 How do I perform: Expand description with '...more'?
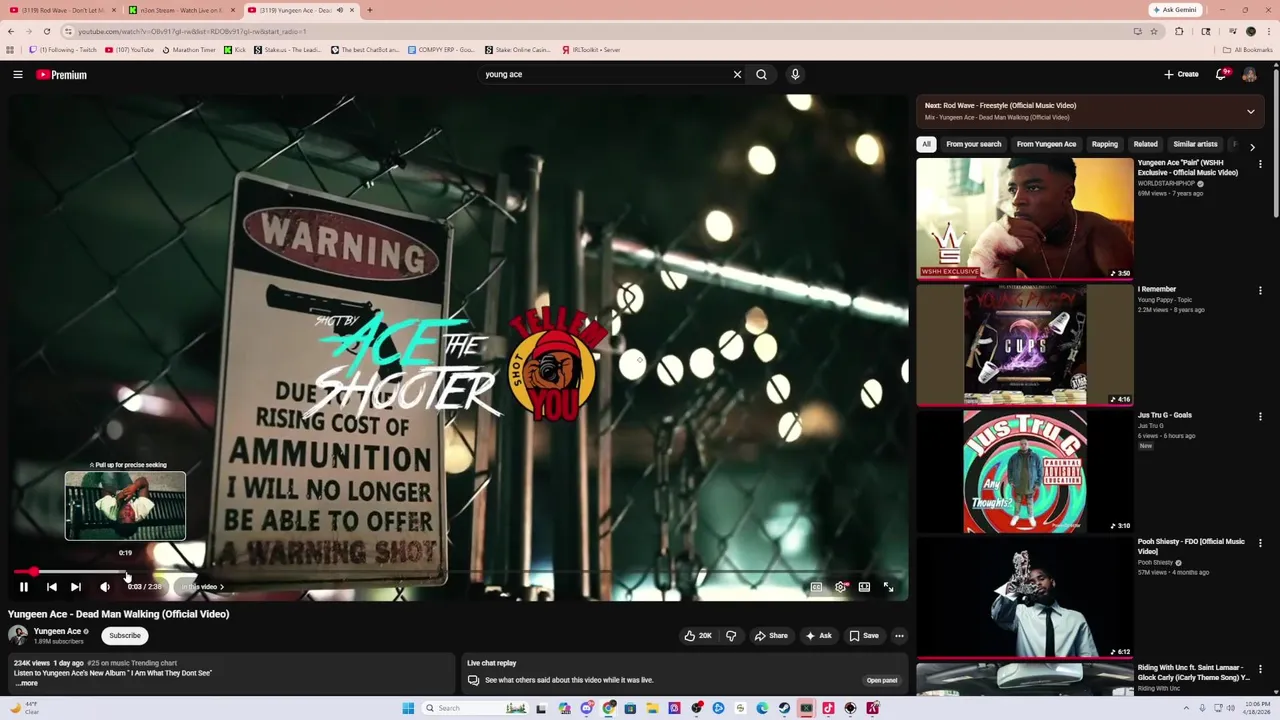coord(27,683)
